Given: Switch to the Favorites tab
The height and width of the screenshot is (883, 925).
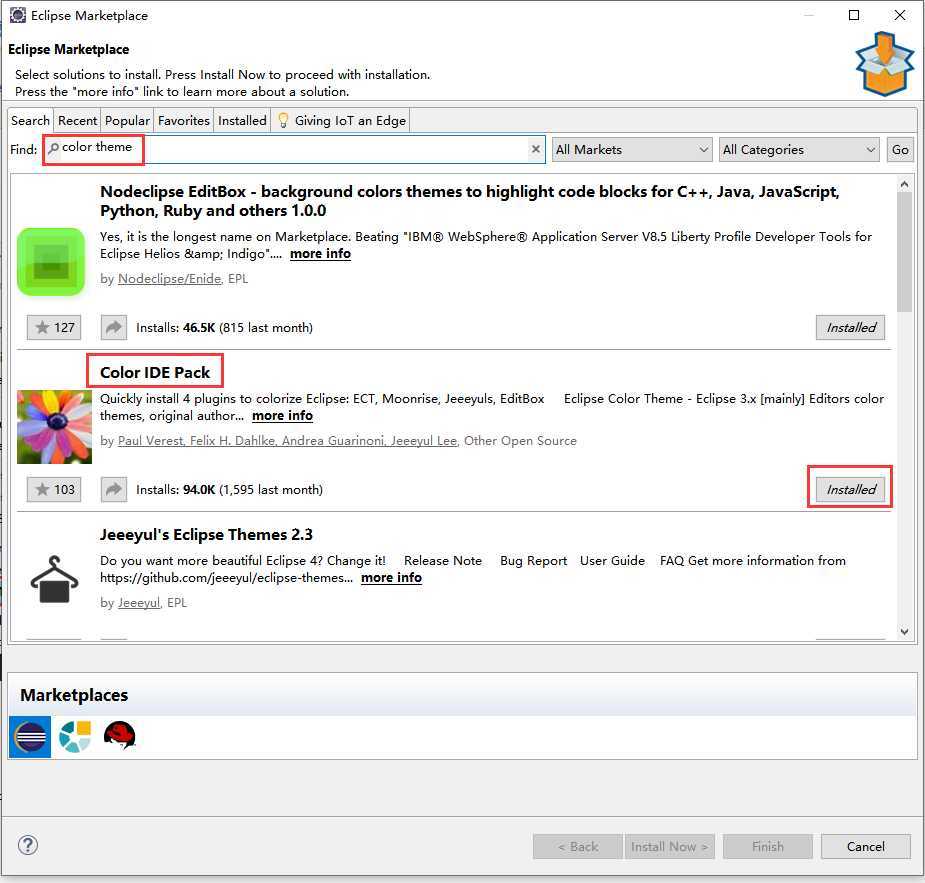Looking at the screenshot, I should (x=183, y=120).
